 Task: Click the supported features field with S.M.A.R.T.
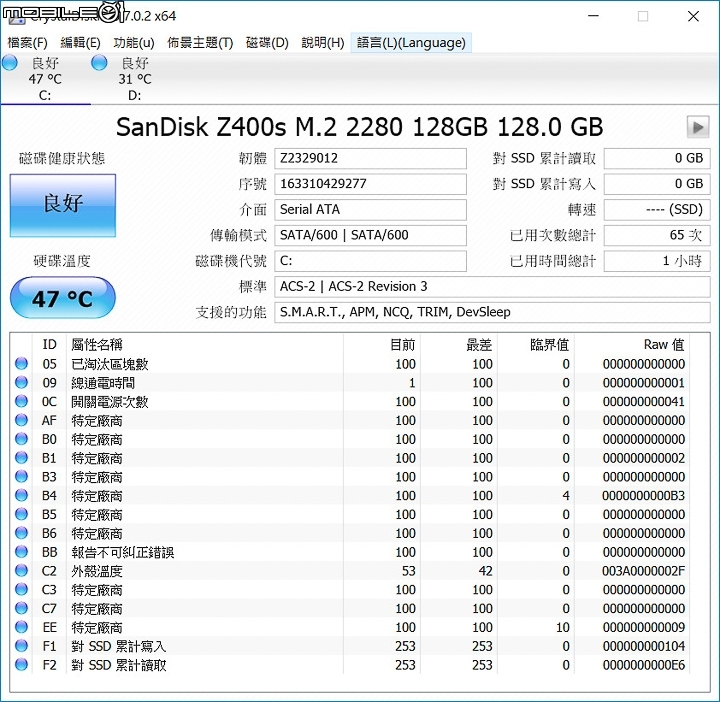coord(492,312)
